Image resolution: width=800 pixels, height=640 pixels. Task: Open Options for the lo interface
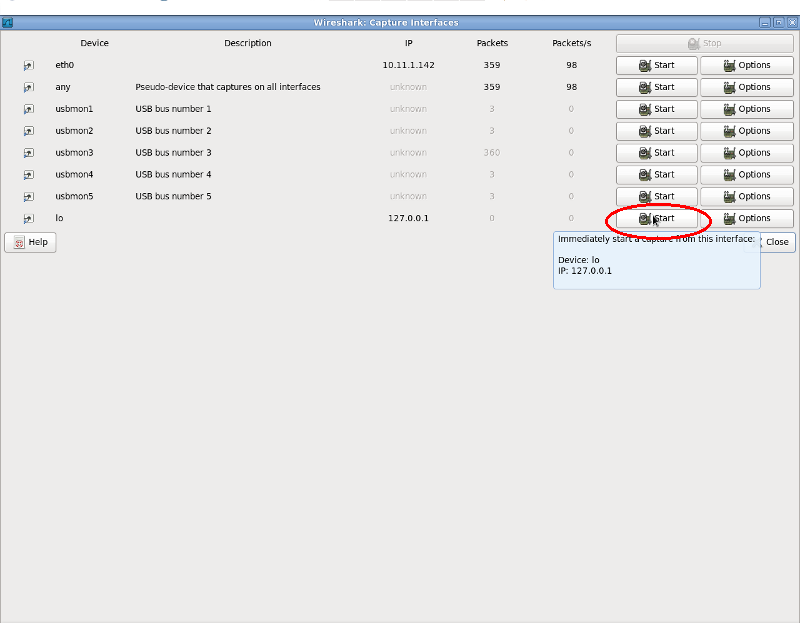click(746, 218)
